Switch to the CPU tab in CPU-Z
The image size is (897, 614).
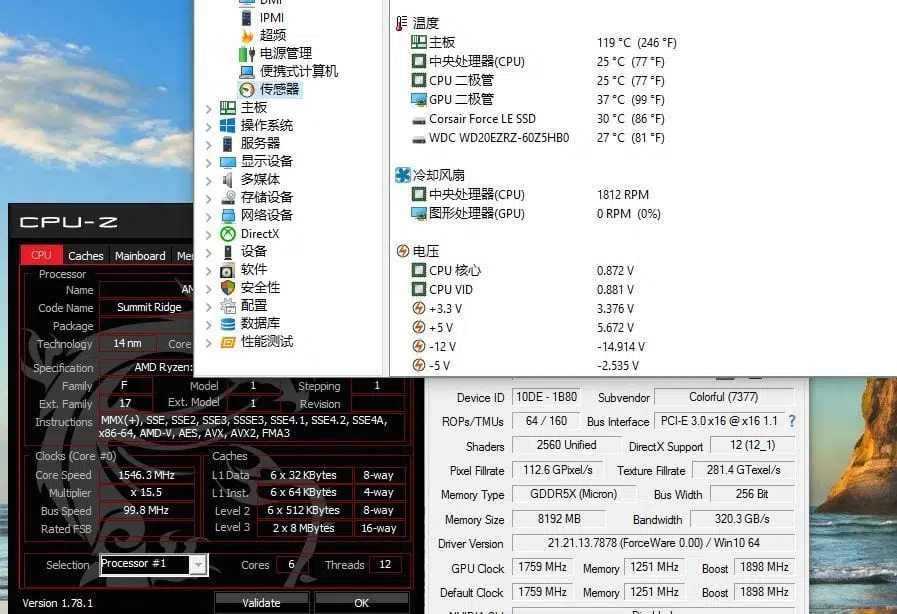pos(41,255)
